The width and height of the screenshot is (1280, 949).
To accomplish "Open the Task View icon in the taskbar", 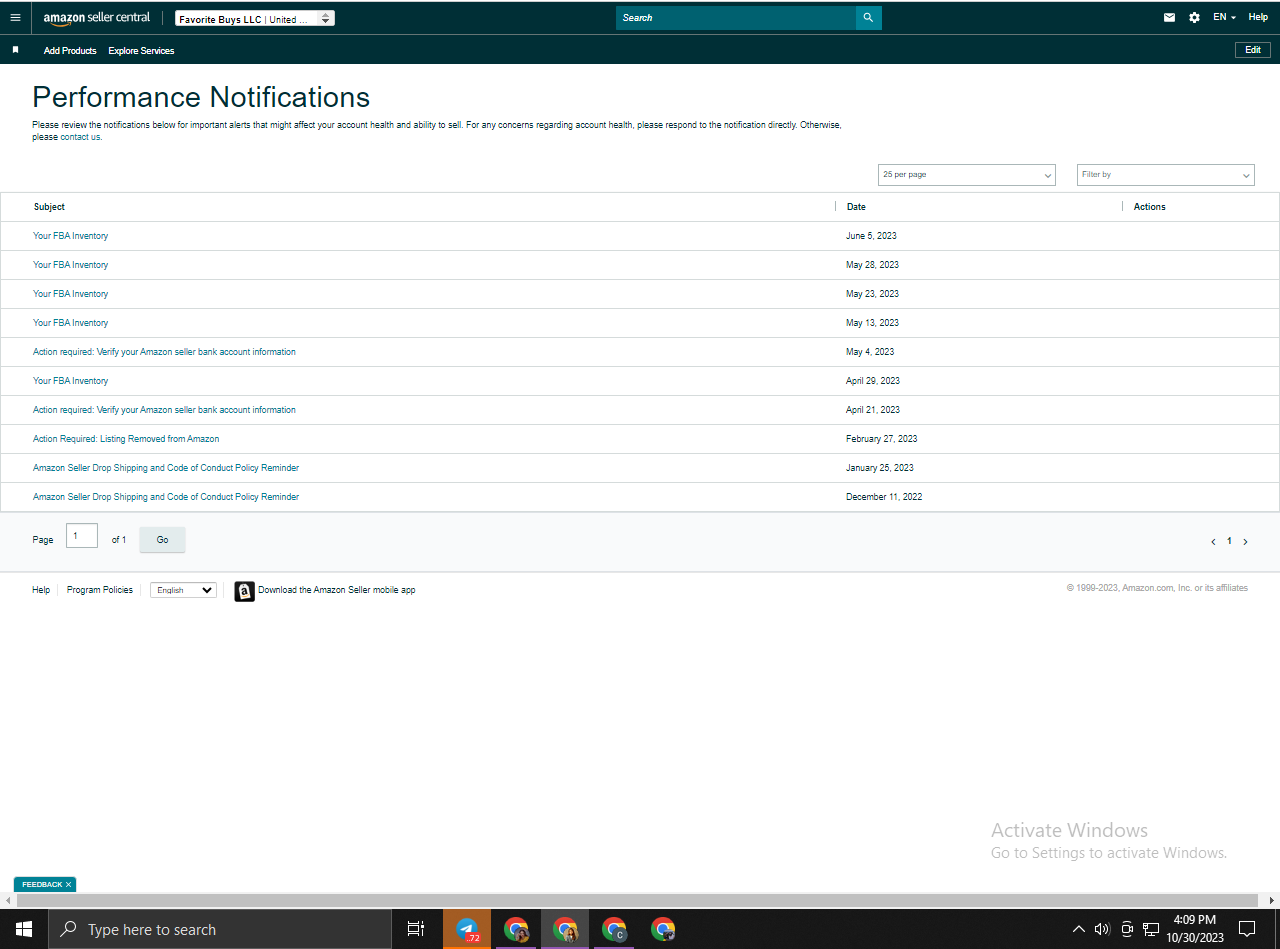I will tap(416, 929).
